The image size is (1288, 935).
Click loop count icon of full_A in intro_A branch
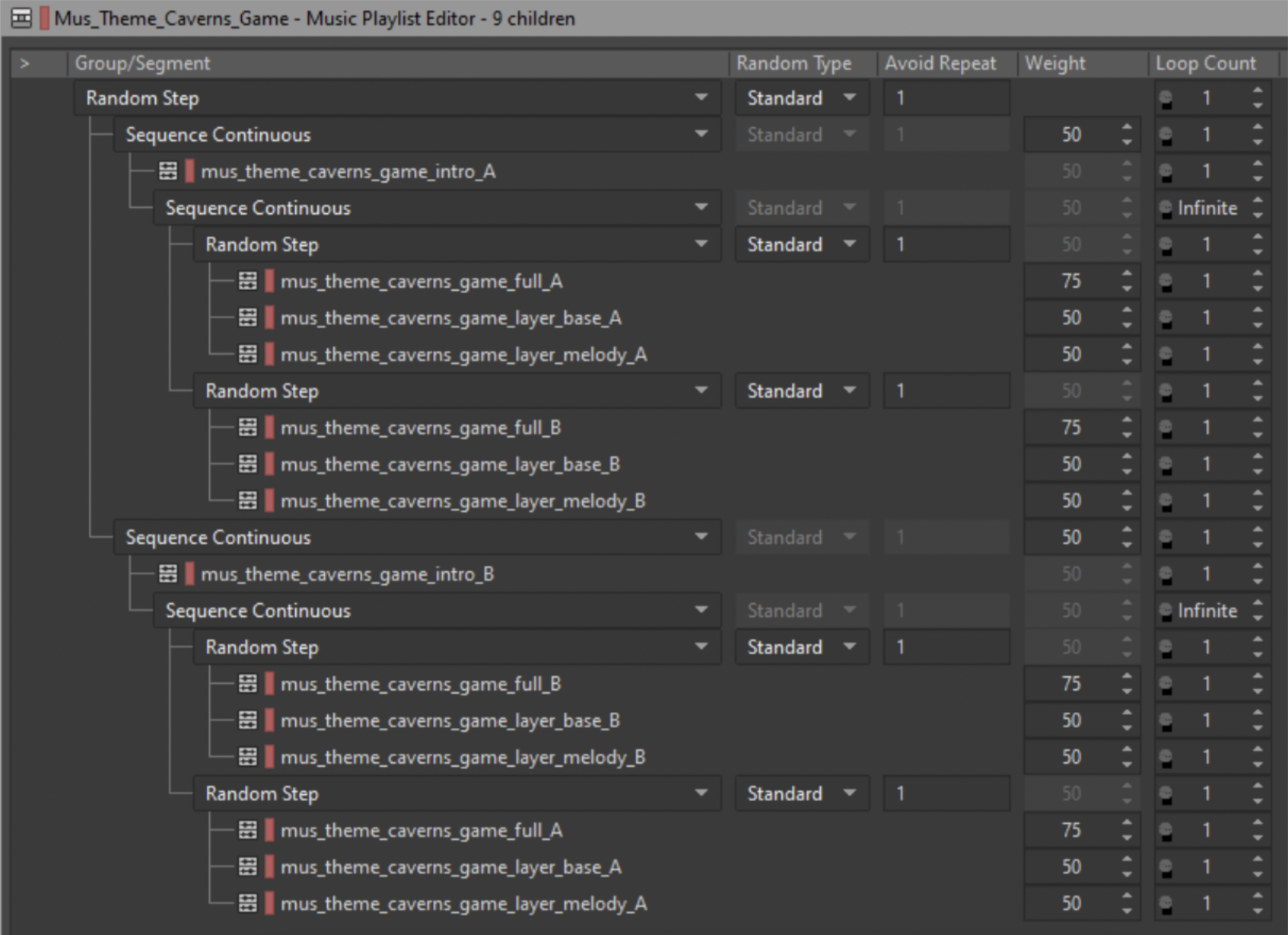pyautogui.click(x=1166, y=282)
